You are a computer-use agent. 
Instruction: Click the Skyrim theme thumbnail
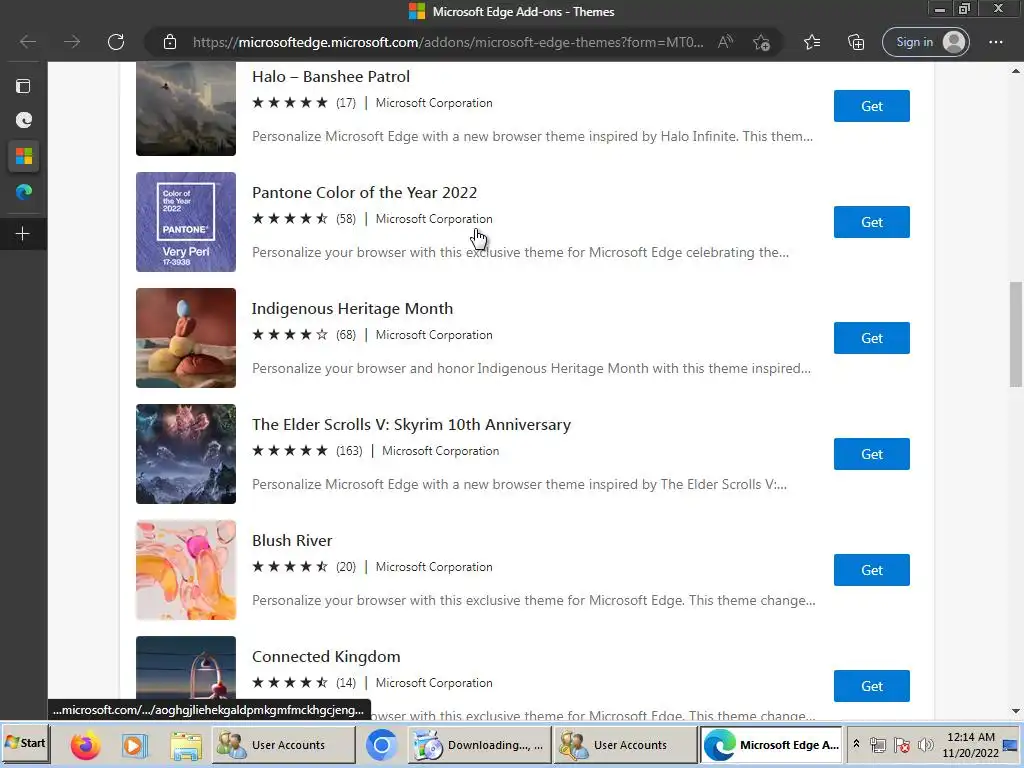pyautogui.click(x=186, y=454)
